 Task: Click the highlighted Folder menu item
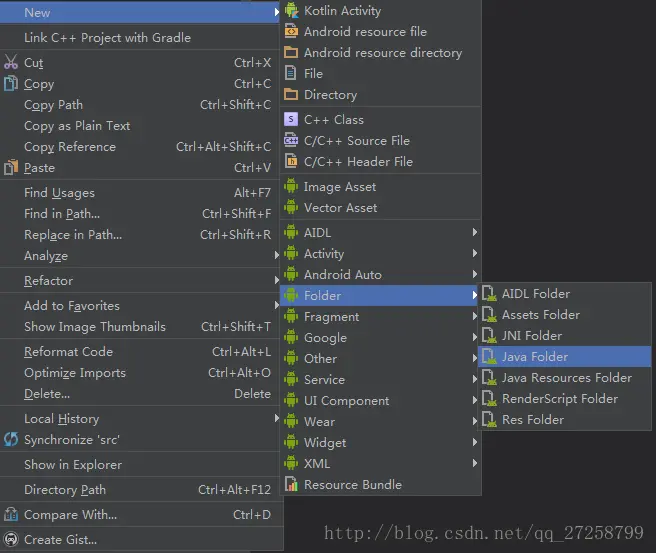379,295
